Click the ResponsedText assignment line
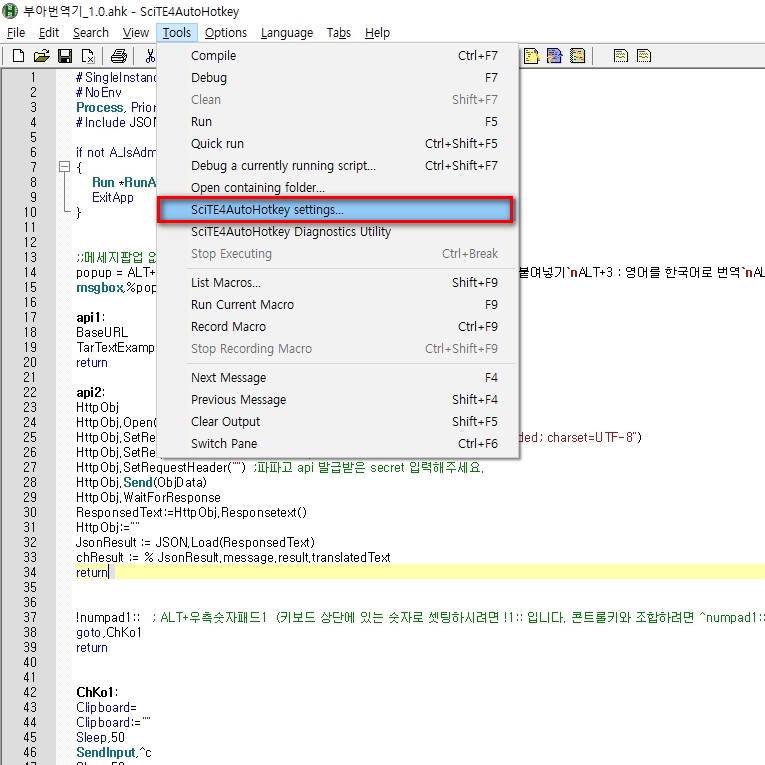The width and height of the screenshot is (765, 765). (x=191, y=512)
